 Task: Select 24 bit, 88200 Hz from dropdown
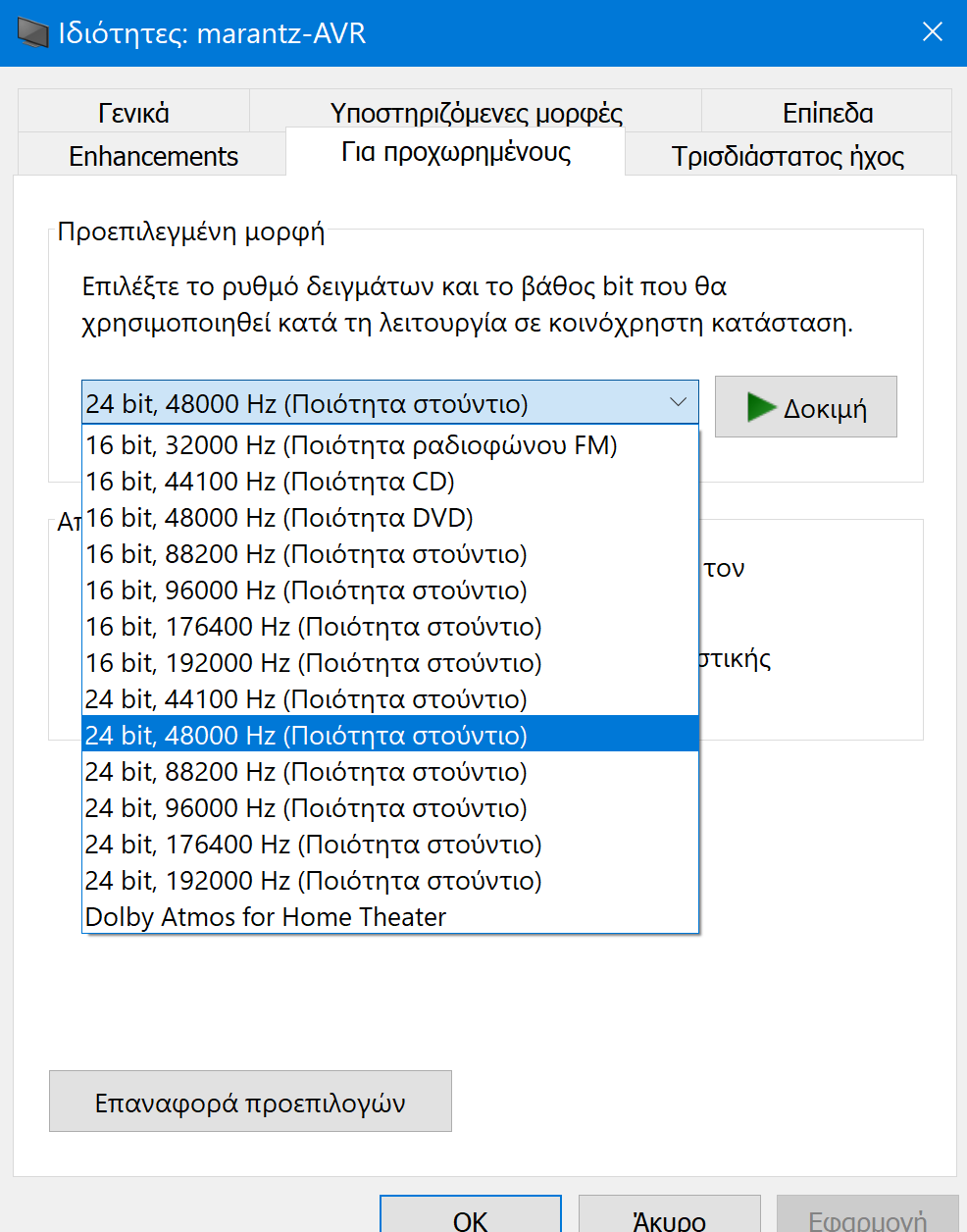pos(305,771)
